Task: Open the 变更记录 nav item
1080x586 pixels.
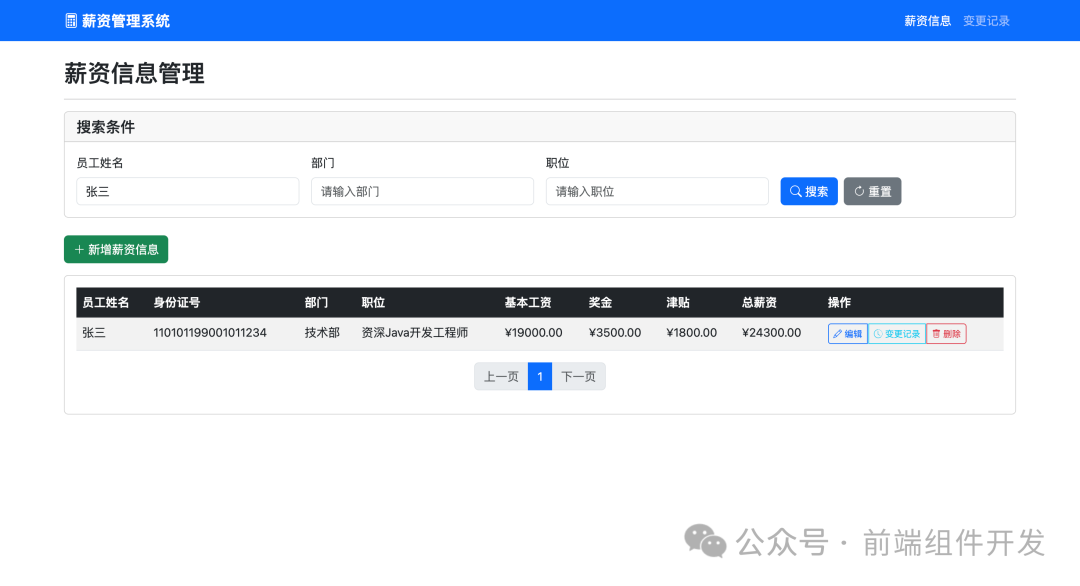Action: 986,21
